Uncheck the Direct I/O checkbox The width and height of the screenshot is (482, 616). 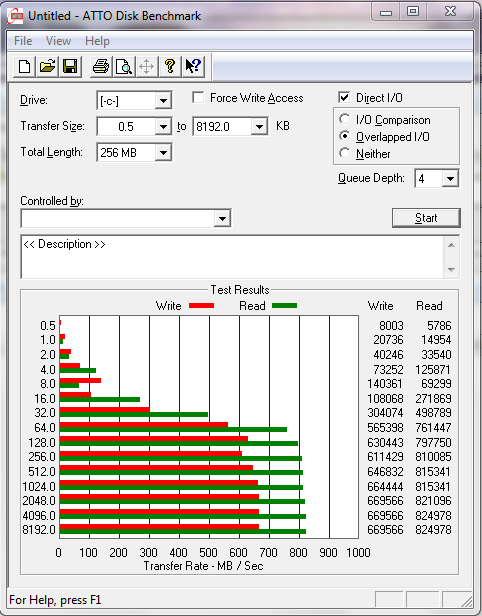344,97
